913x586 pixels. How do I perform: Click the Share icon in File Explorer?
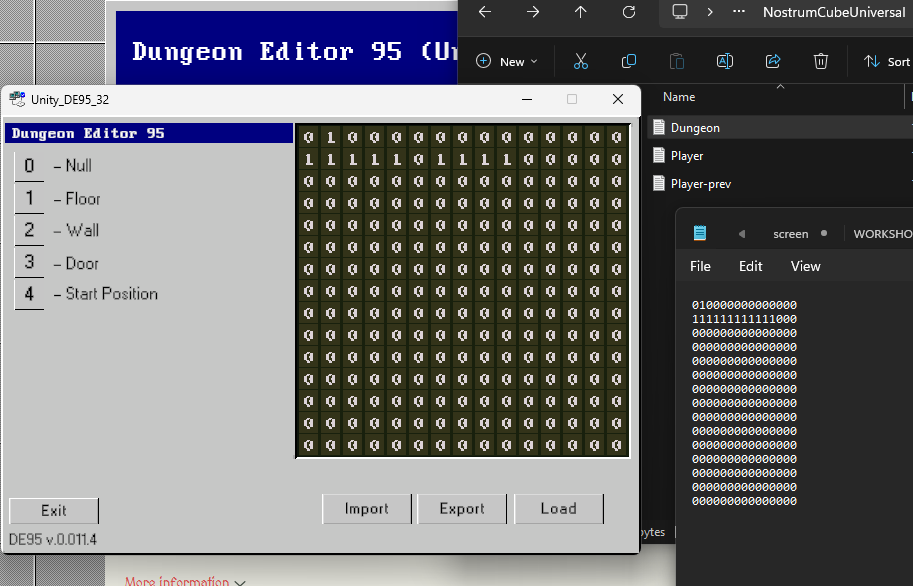click(x=773, y=61)
